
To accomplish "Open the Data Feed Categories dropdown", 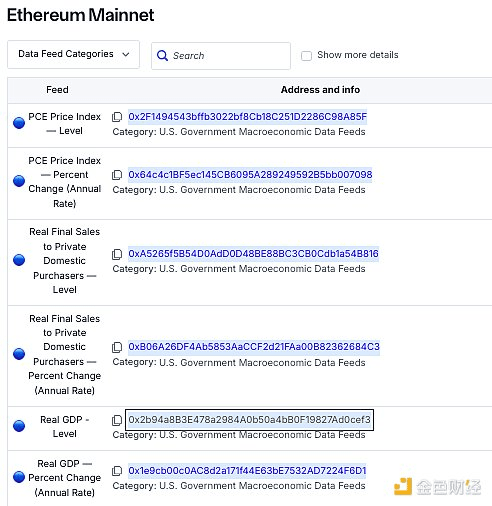I will tap(73, 54).
